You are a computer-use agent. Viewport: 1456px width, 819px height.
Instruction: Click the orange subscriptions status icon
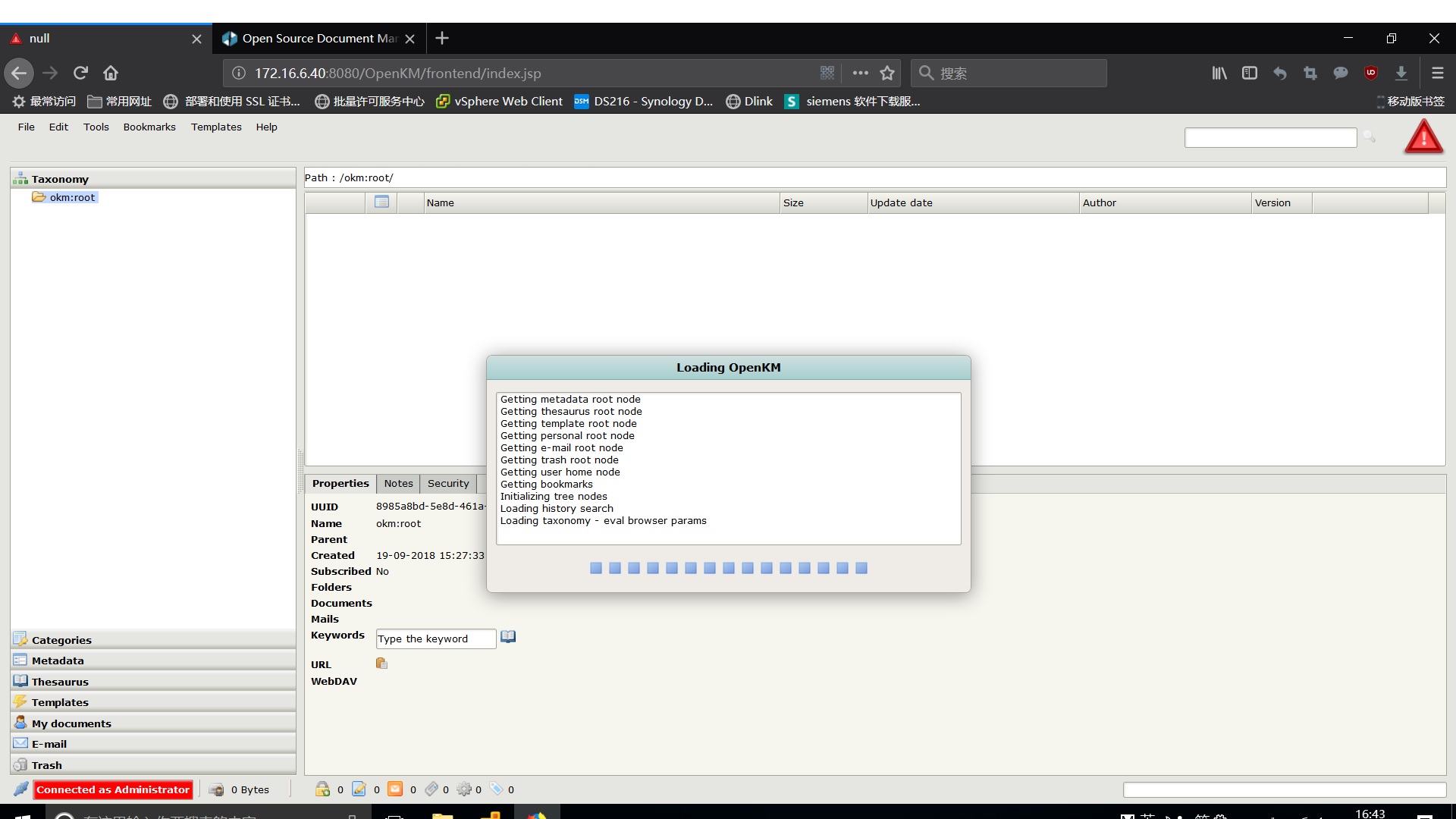[395, 789]
